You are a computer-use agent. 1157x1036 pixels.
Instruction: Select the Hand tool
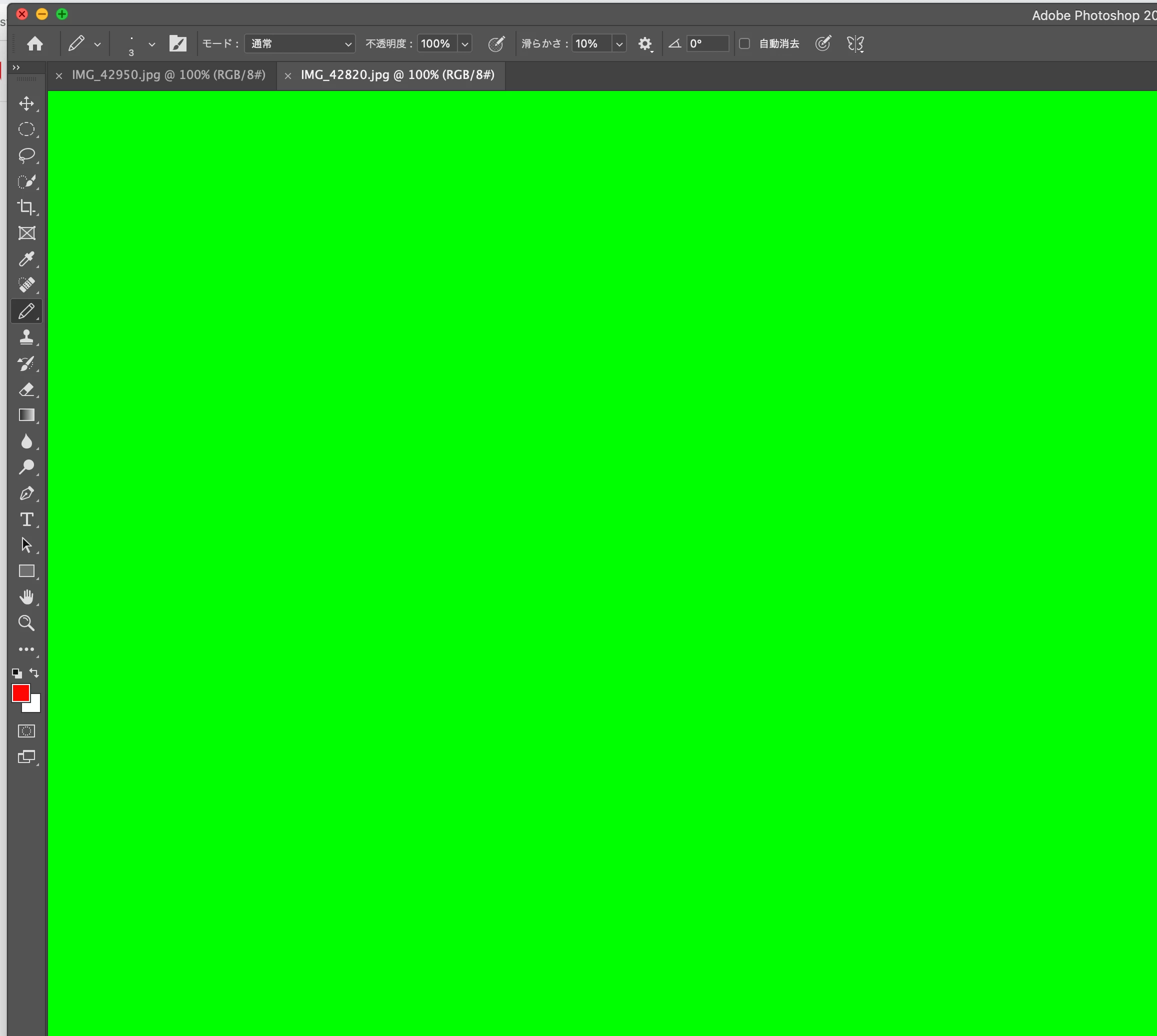click(x=26, y=597)
